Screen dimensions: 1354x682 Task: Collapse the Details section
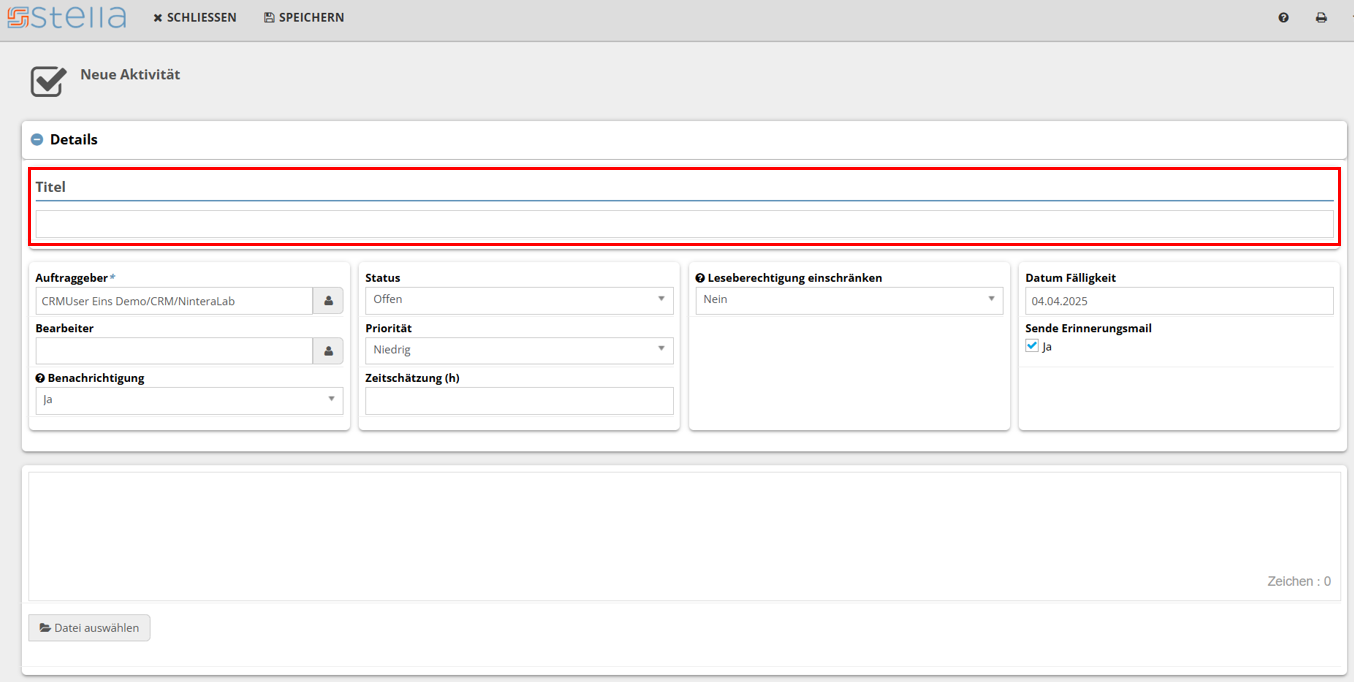pyautogui.click(x=37, y=140)
